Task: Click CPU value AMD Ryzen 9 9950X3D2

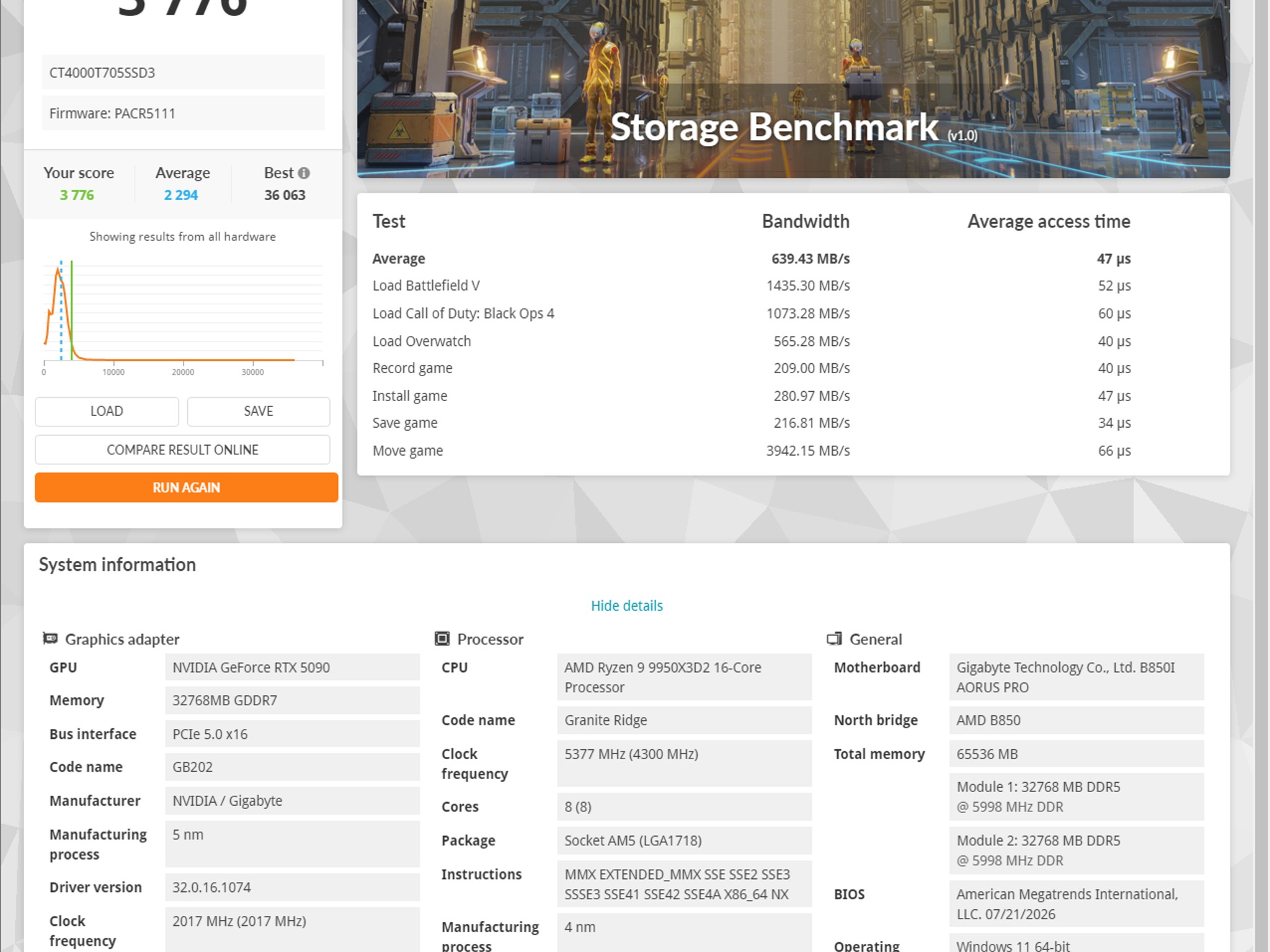Action: [685, 677]
